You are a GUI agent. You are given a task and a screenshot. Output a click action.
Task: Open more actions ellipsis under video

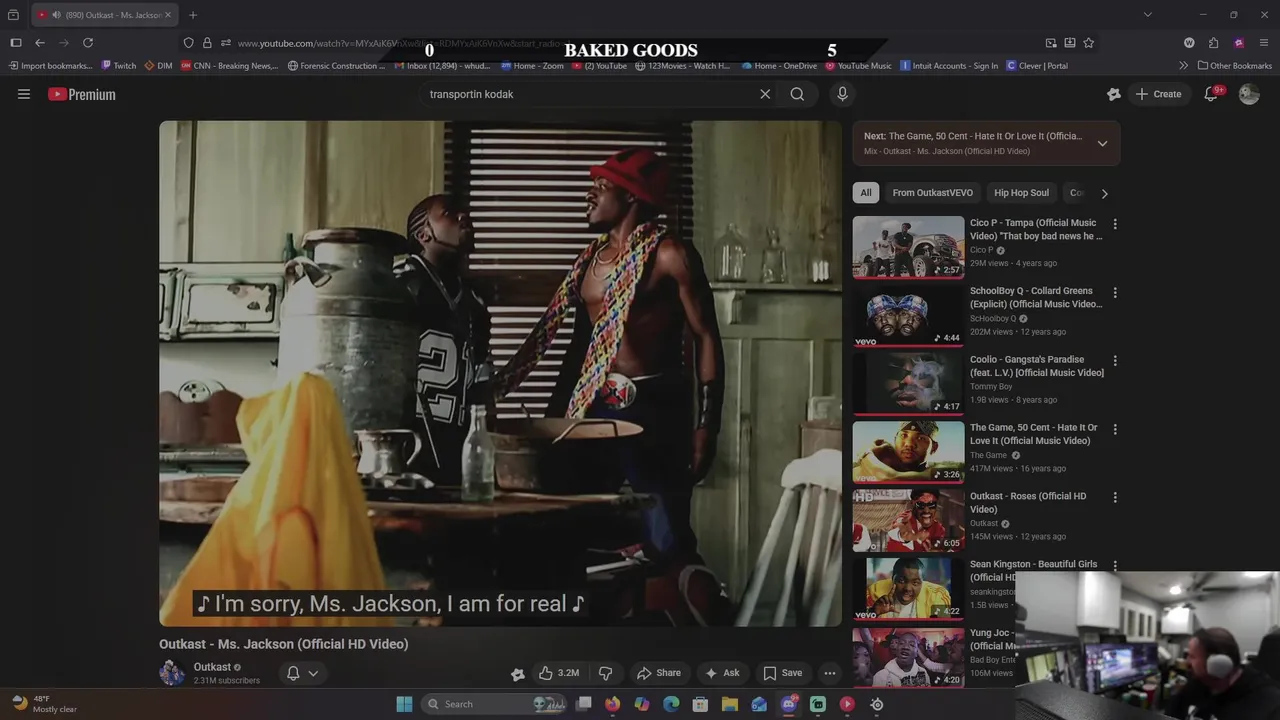(830, 673)
